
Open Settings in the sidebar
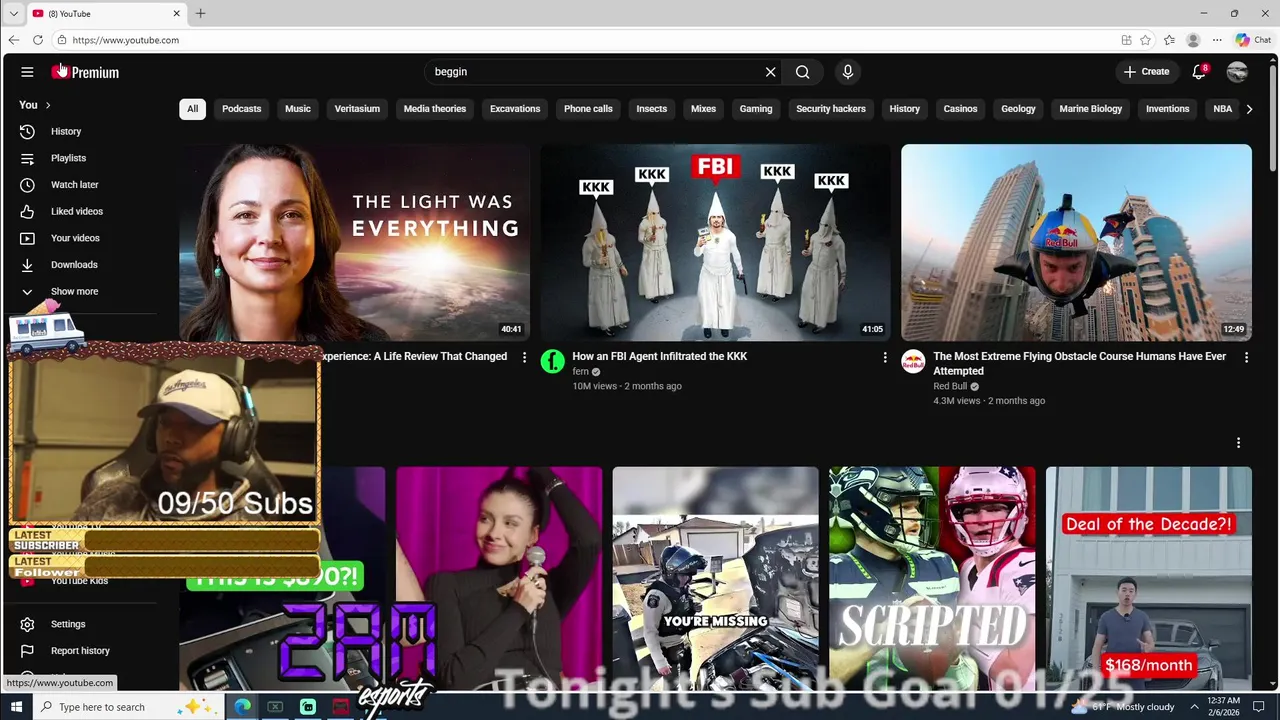68,624
